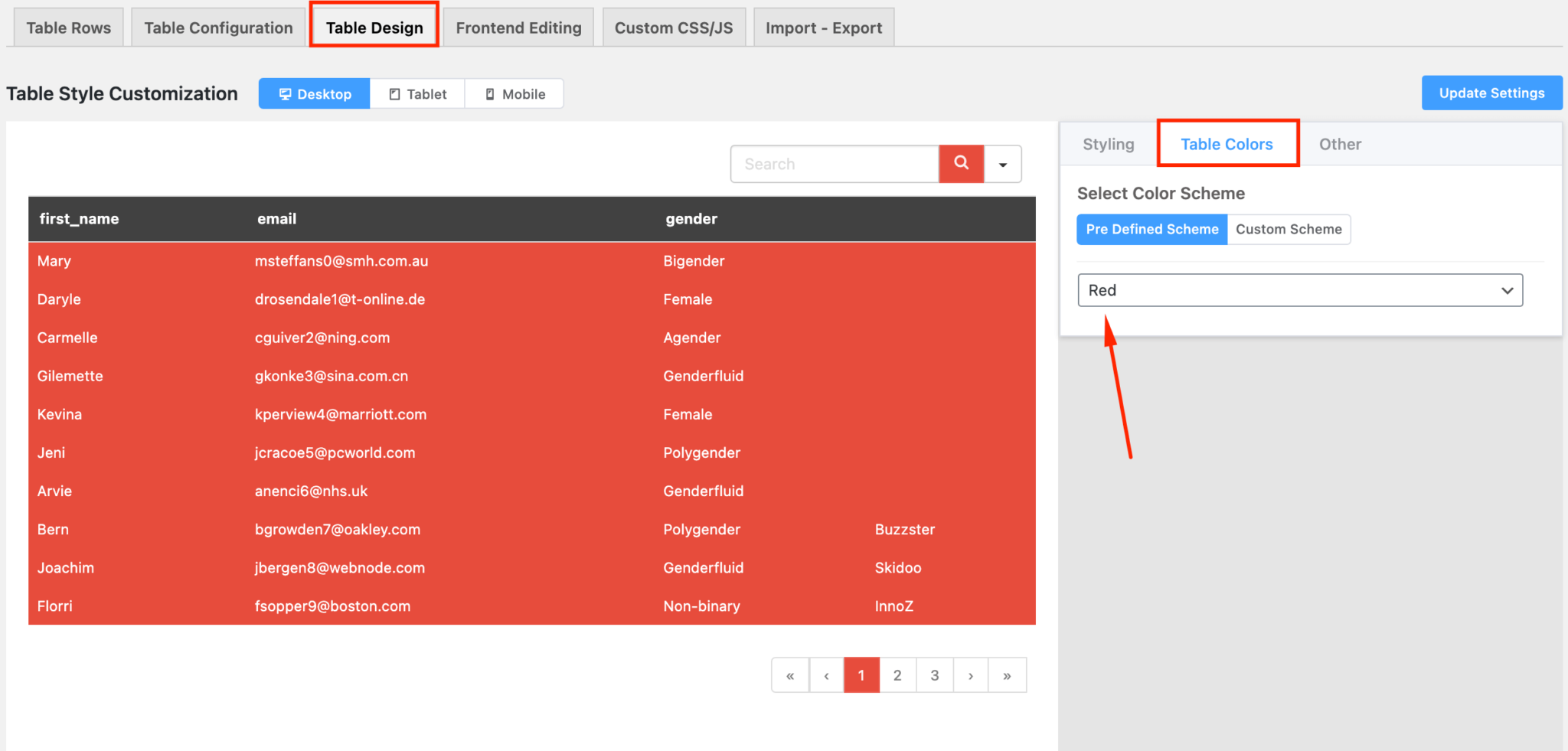
Task: Select page 1 in pagination
Action: pos(861,674)
